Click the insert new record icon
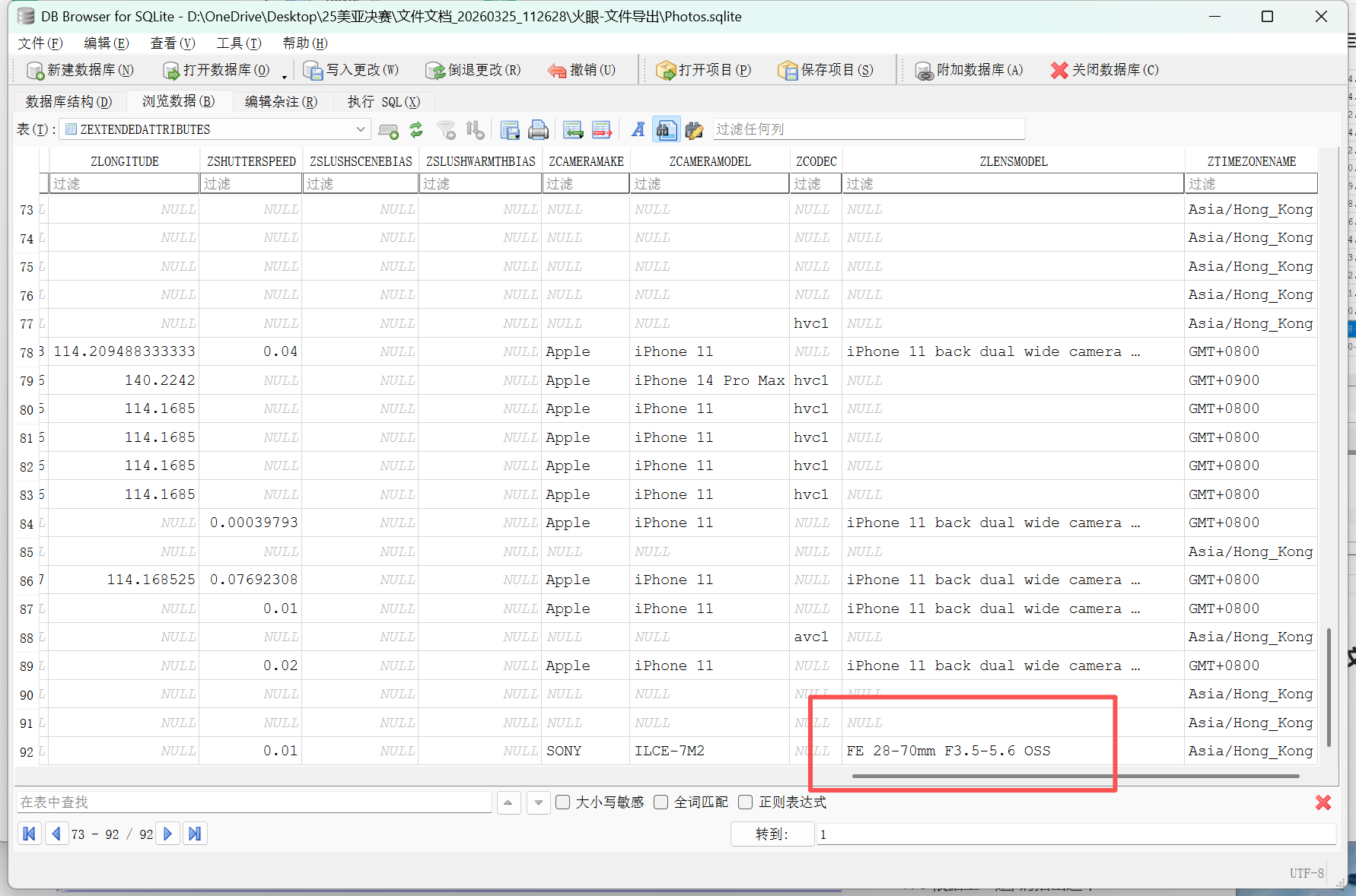This screenshot has height=896, width=1356. pyautogui.click(x=573, y=130)
